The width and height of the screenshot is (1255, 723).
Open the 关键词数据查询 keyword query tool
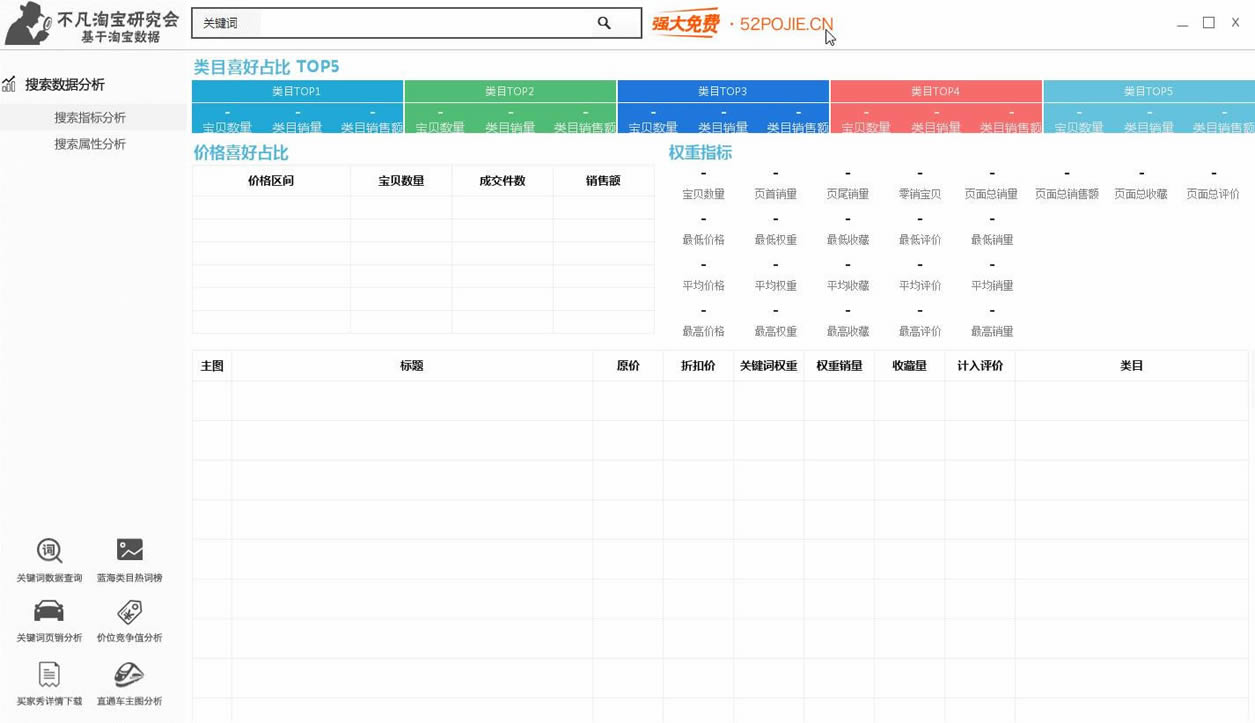[49, 551]
